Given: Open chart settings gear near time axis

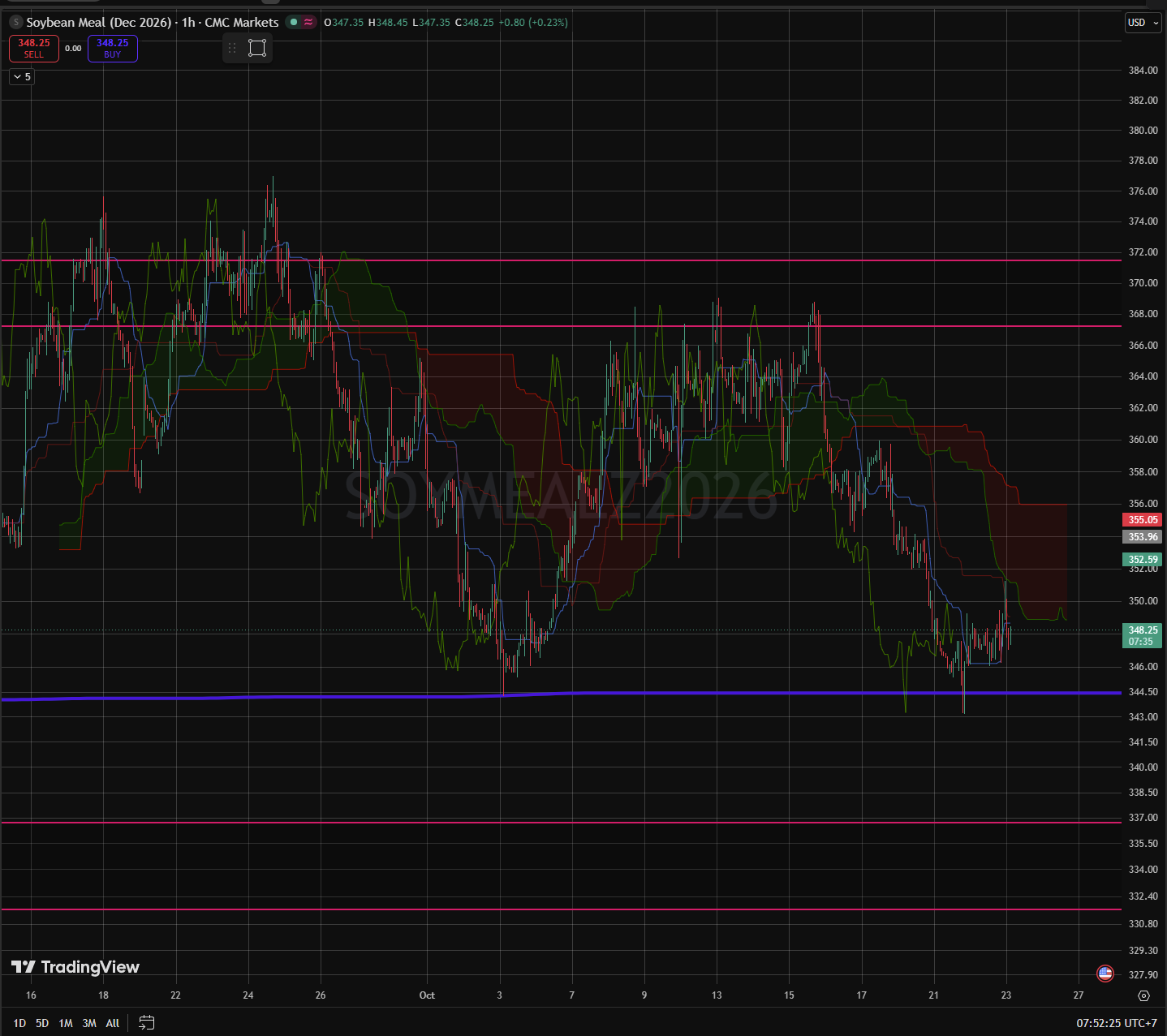Looking at the screenshot, I should tap(1143, 995).
